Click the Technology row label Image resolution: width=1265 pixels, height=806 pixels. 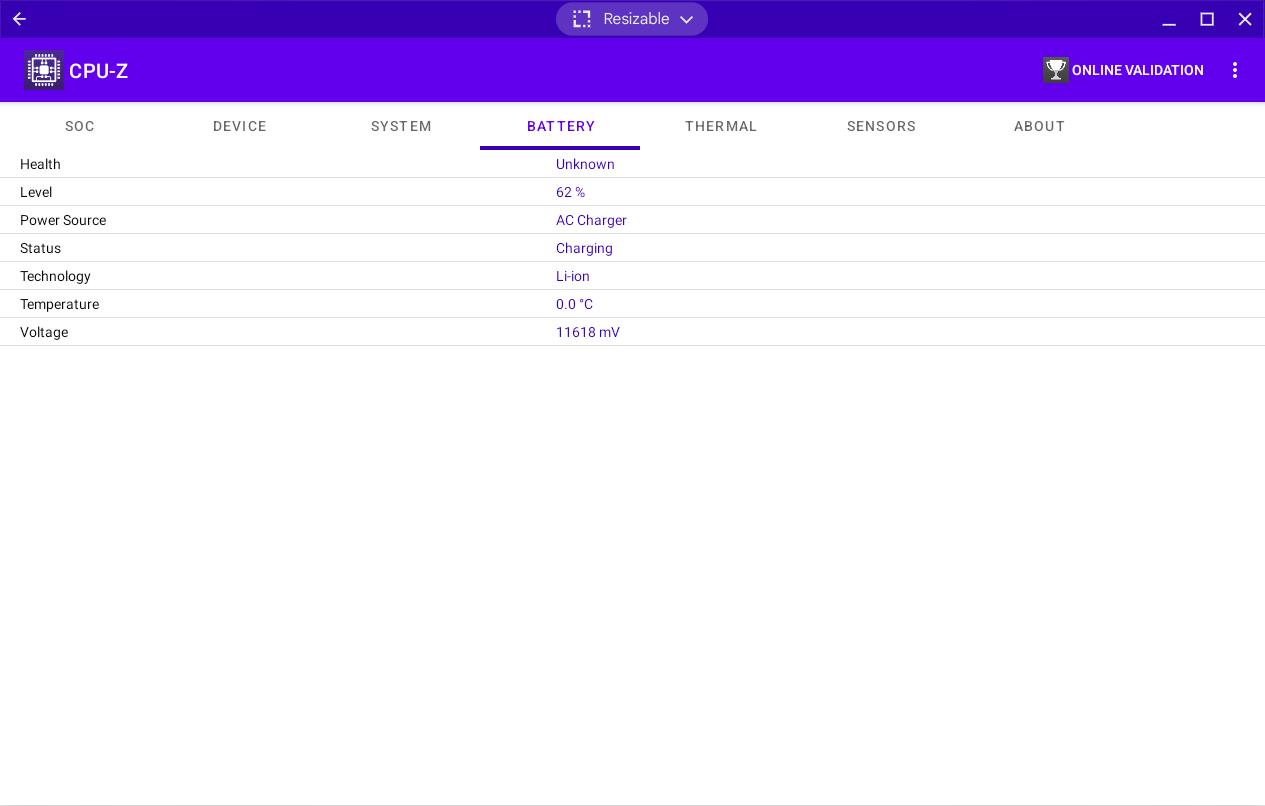tap(55, 276)
